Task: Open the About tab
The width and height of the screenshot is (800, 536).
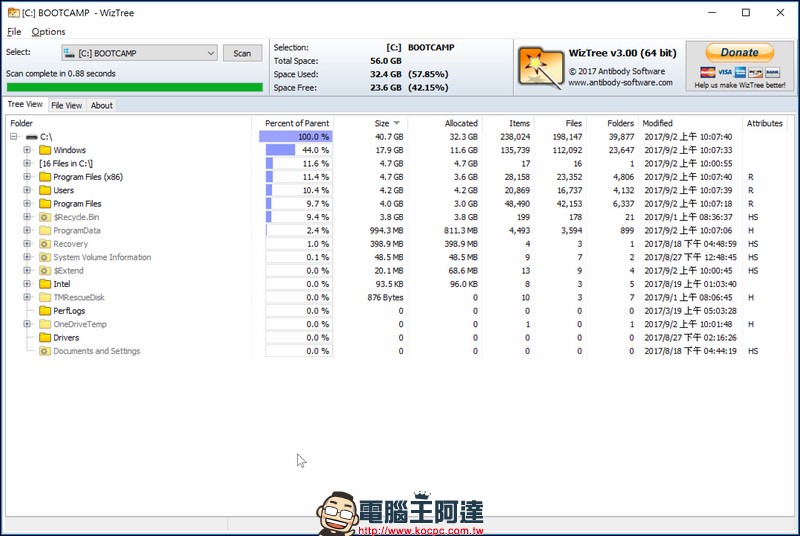Action: click(x=102, y=106)
